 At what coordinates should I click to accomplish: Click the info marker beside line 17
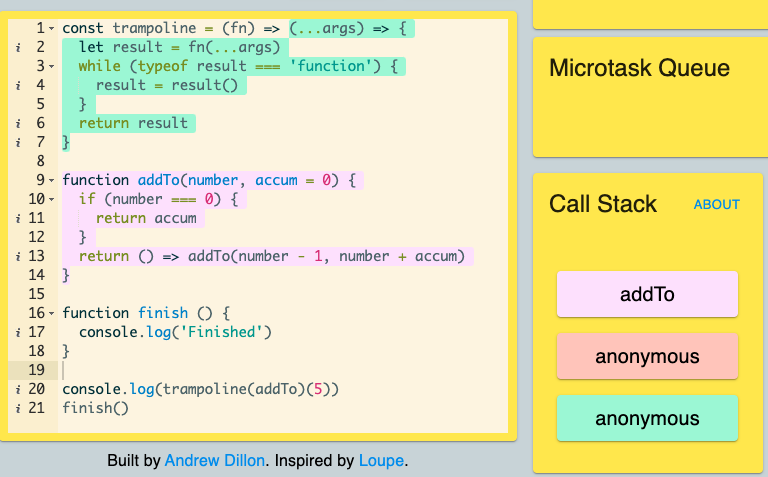pos(18,333)
